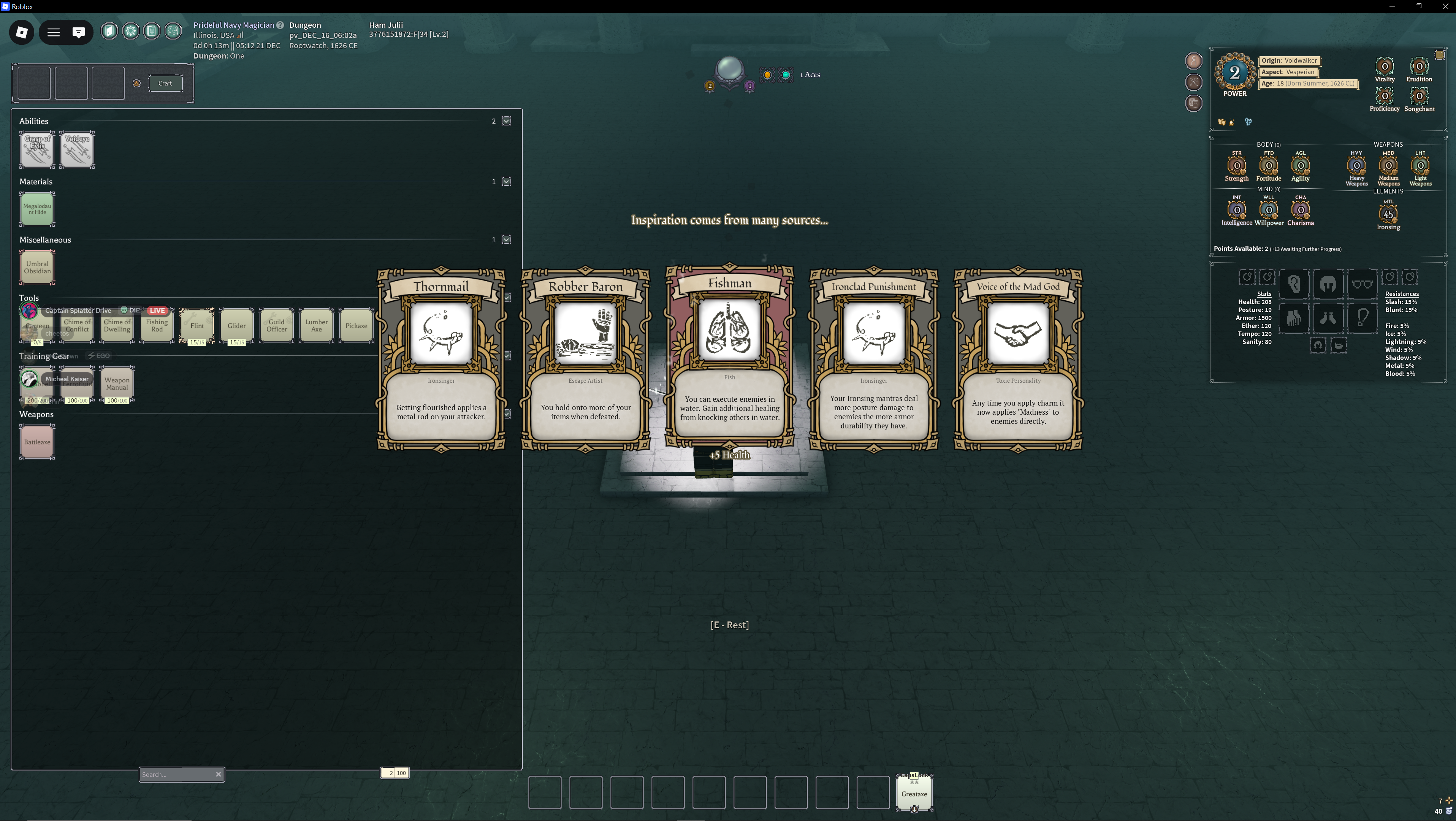Select the helmet equipment slot

(1328, 284)
